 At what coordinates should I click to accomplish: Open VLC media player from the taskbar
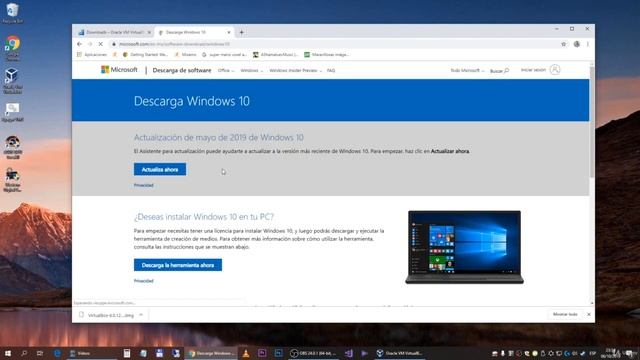pos(246,353)
